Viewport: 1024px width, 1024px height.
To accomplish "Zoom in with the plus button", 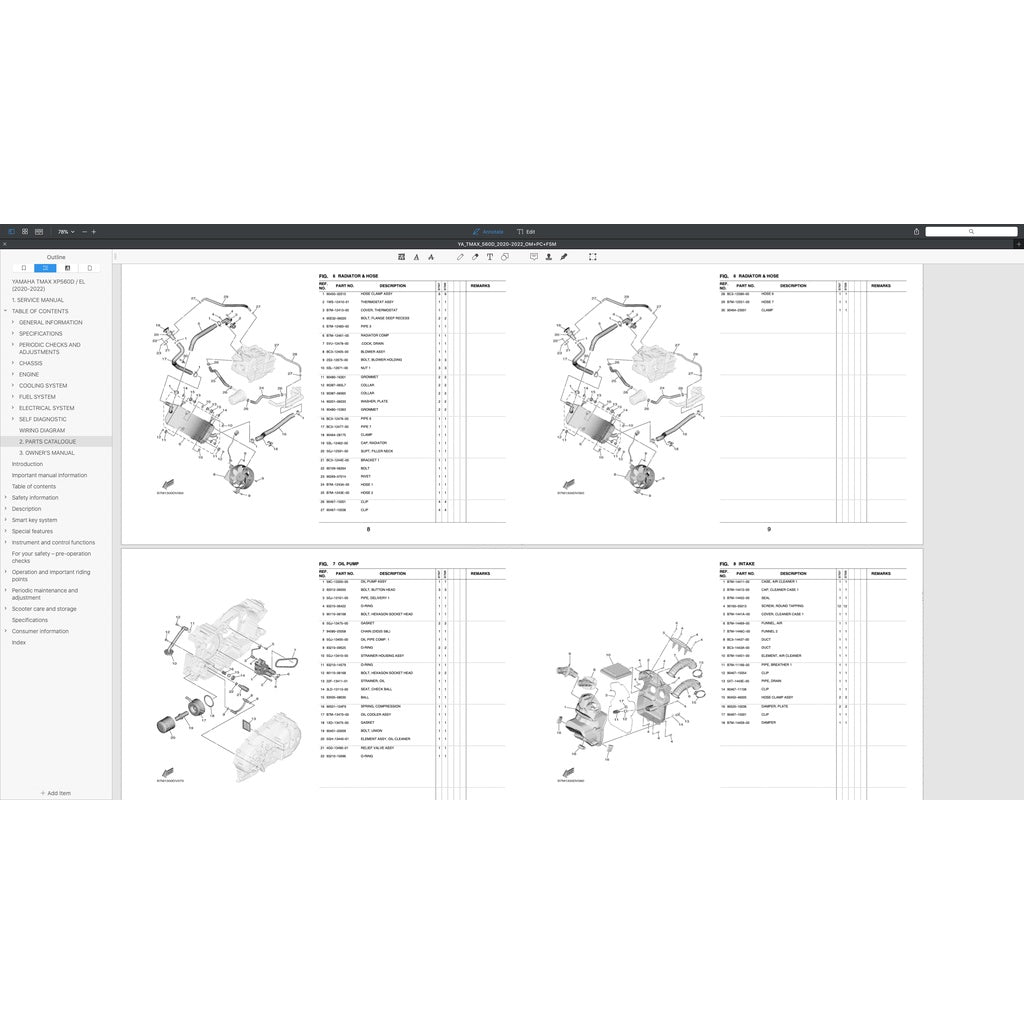I will point(94,231).
